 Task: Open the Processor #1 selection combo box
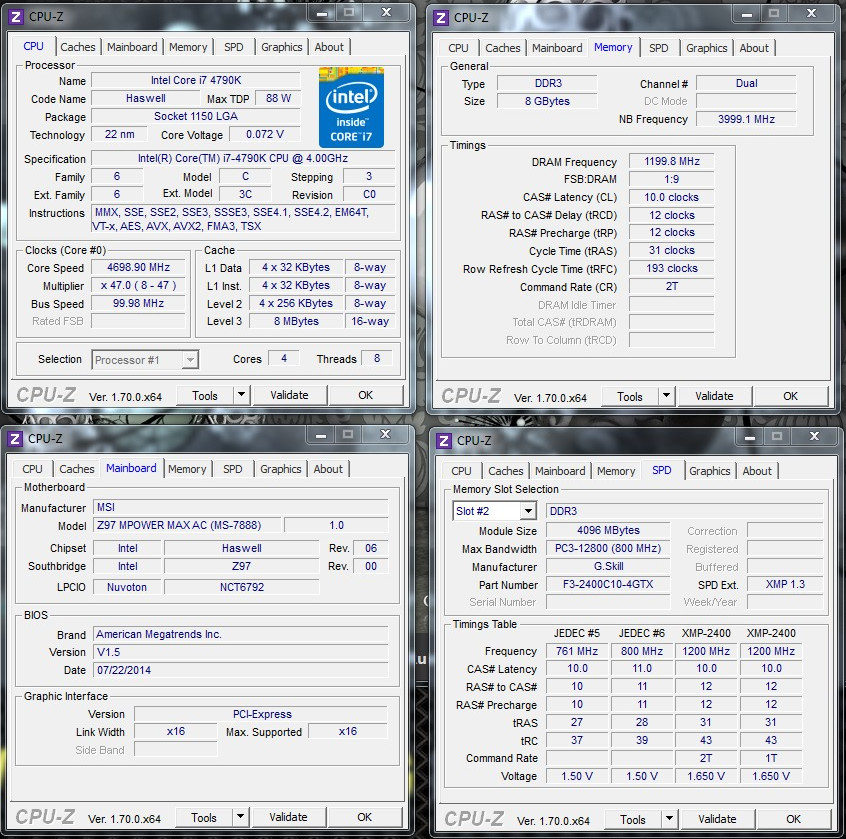(x=146, y=360)
